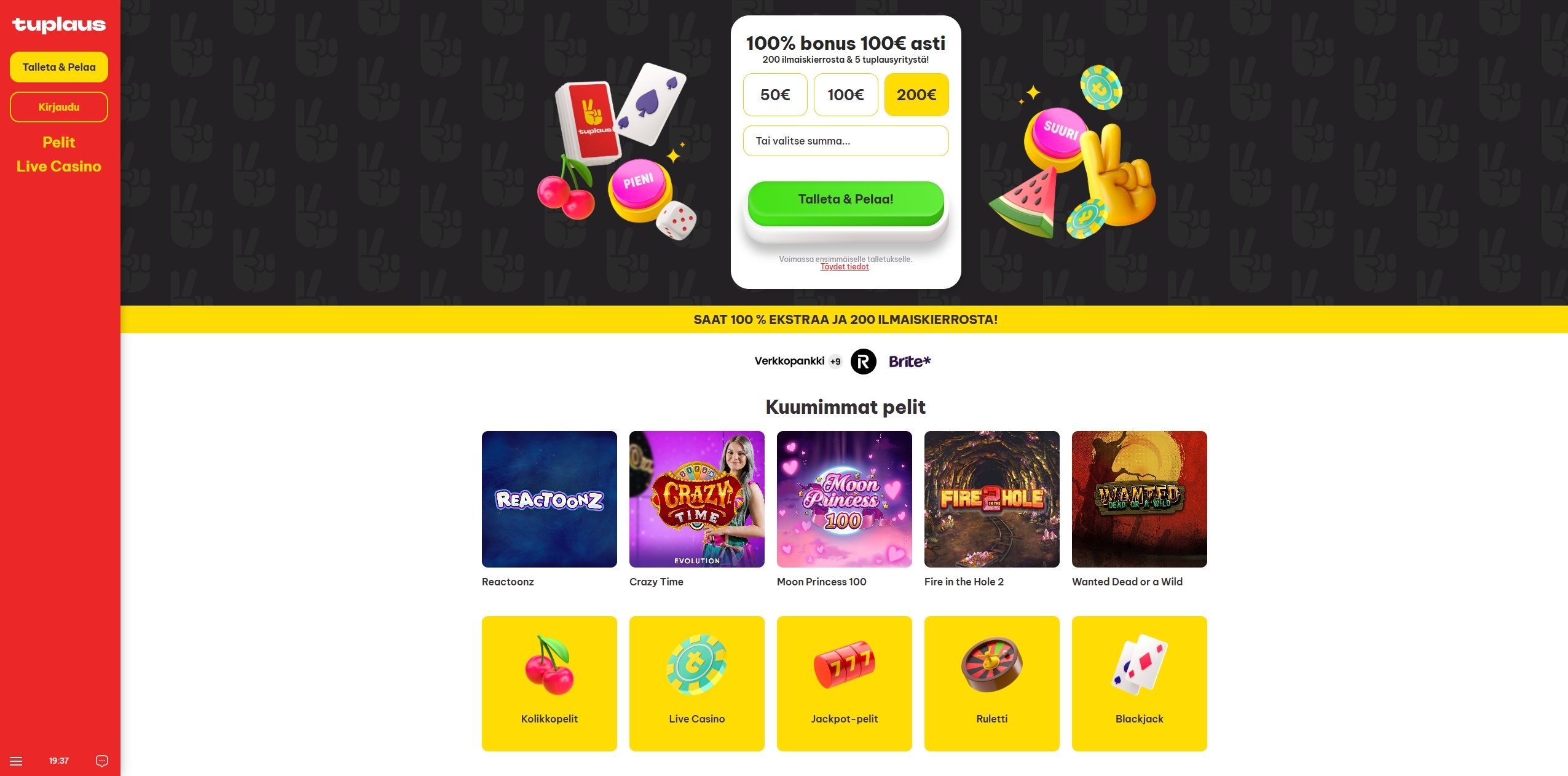The width and height of the screenshot is (1568, 776).
Task: Click the Kirjaudu login button
Action: click(x=59, y=107)
